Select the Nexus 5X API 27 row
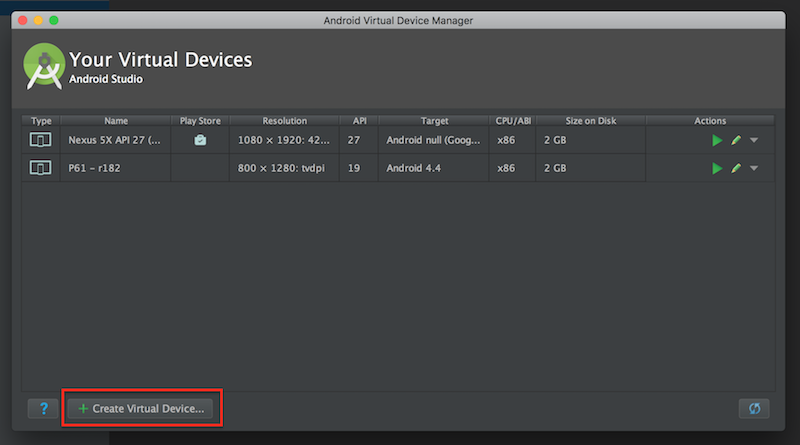The height and width of the screenshot is (445, 800). click(x=398, y=140)
